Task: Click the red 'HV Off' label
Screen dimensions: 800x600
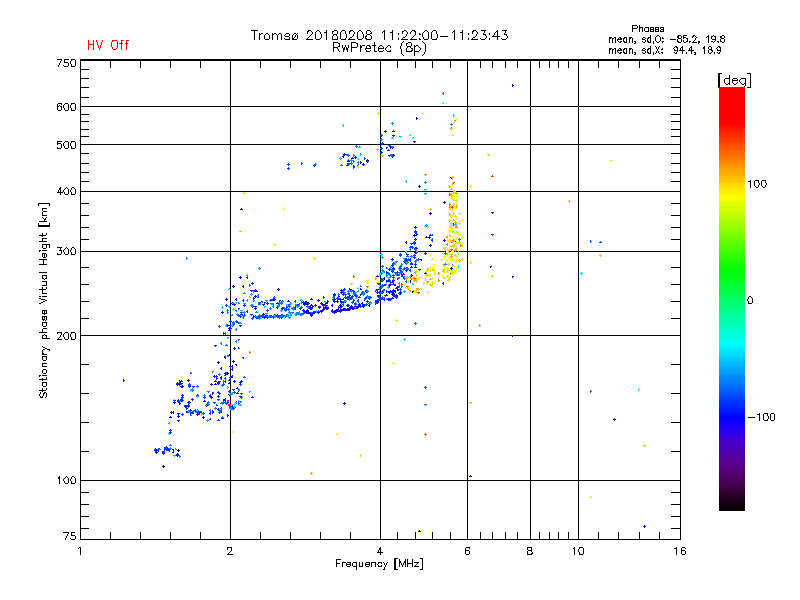Action: click(x=108, y=45)
